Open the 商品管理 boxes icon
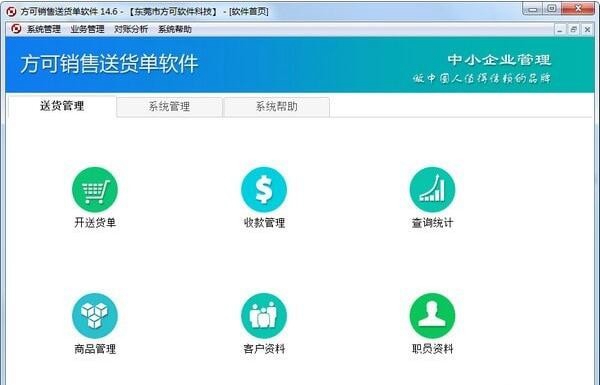This screenshot has height=385, width=600. [x=95, y=316]
